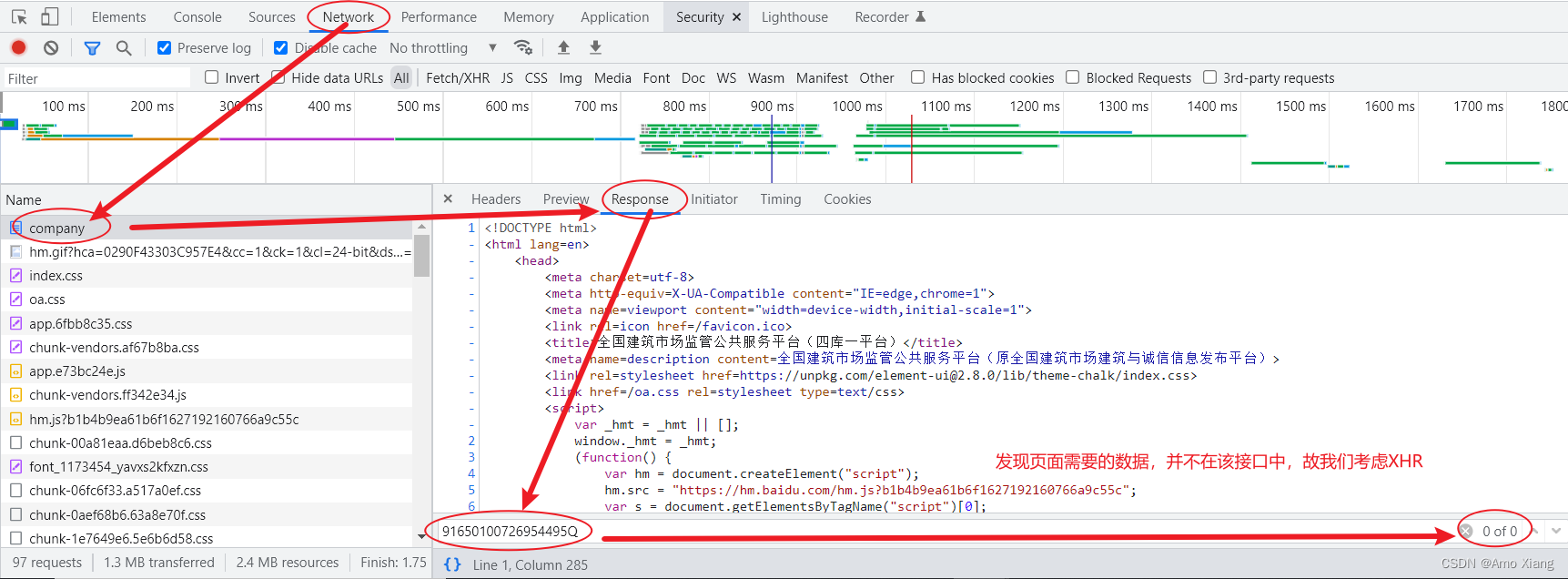Close the Security tab
Image resolution: width=1568 pixels, height=579 pixels.
pos(736,16)
